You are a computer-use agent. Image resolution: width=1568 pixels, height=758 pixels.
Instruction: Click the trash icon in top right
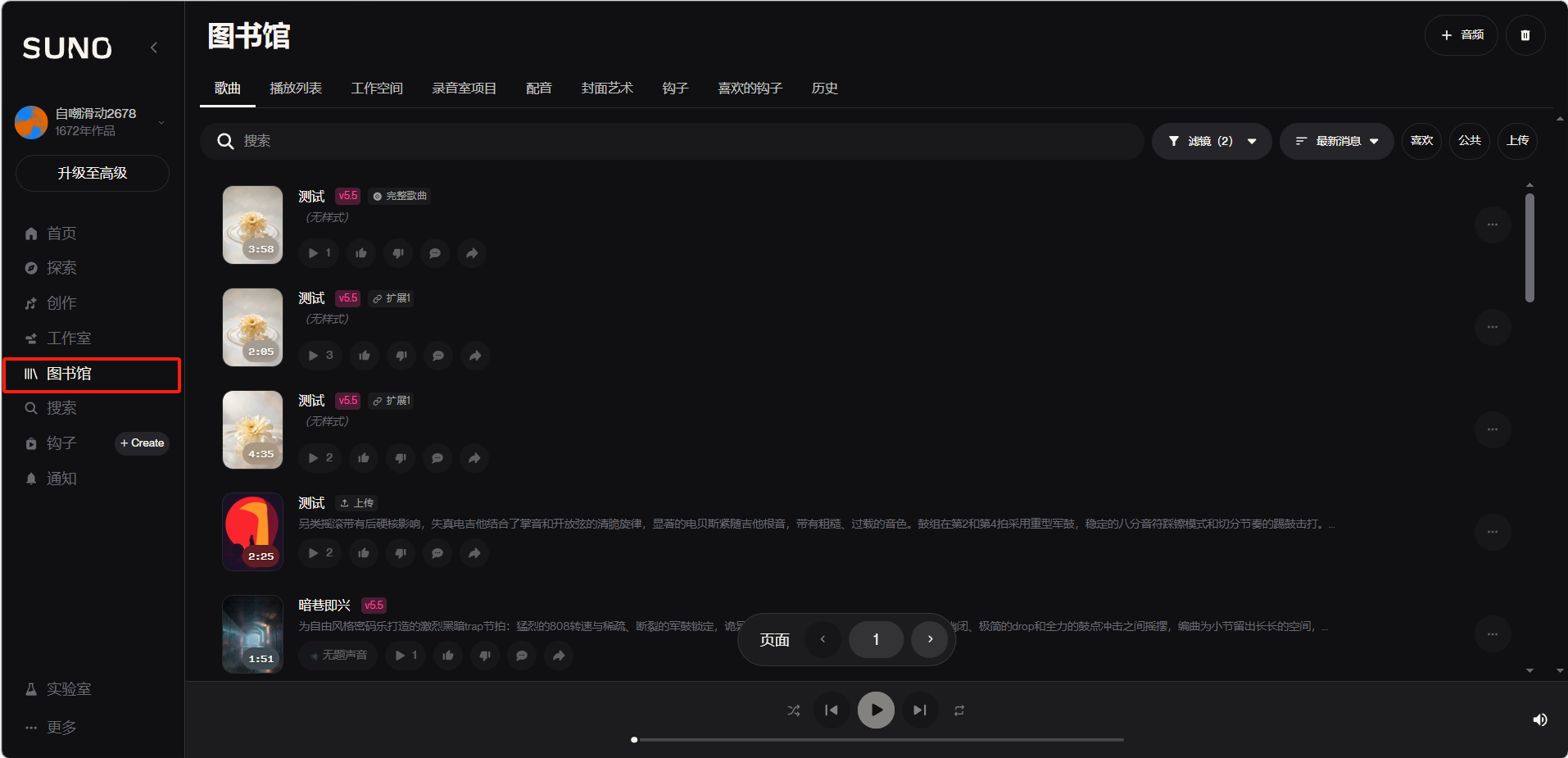[x=1525, y=35]
